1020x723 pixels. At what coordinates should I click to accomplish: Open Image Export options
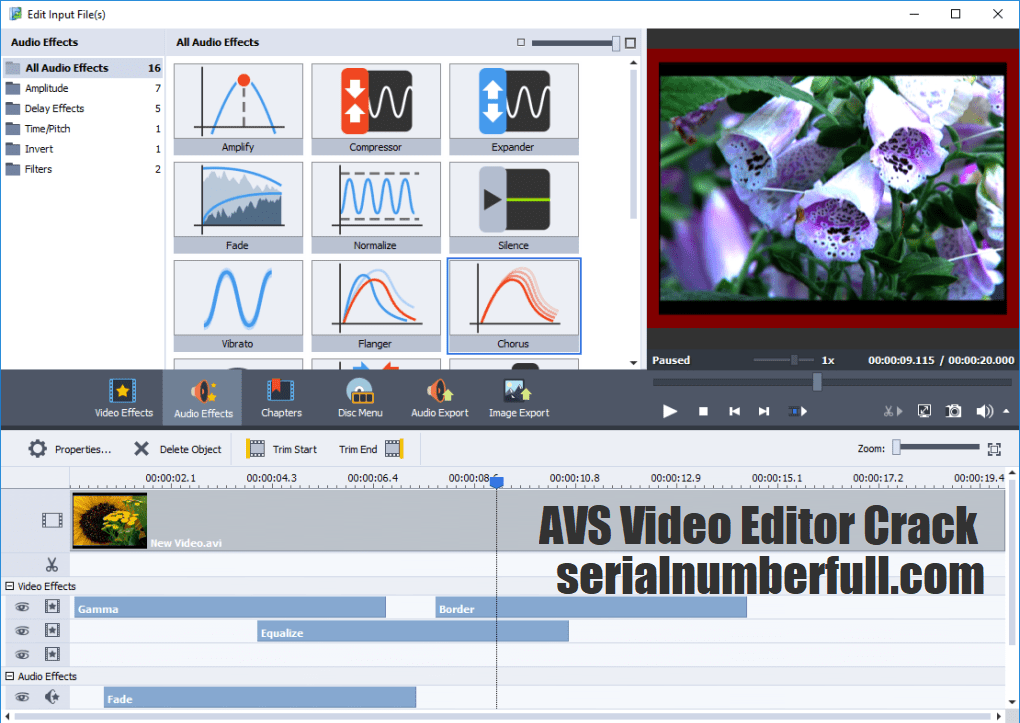[518, 397]
